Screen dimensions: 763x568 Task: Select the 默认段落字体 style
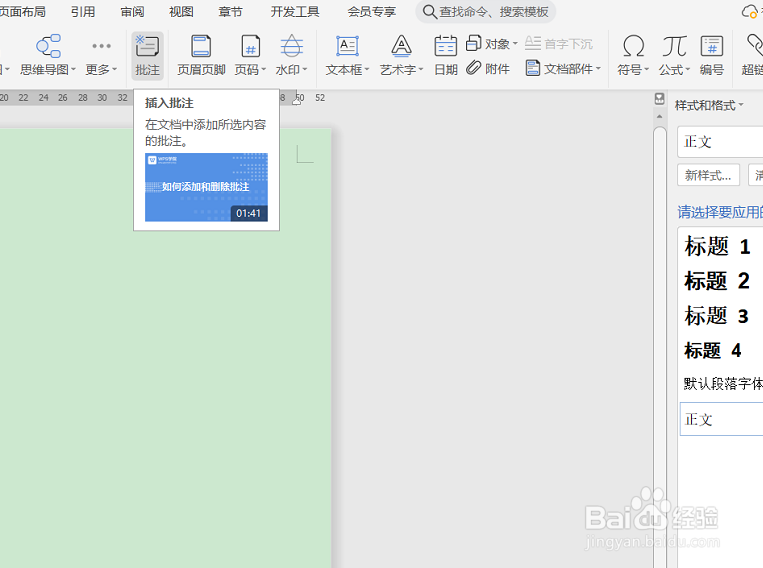coord(722,384)
